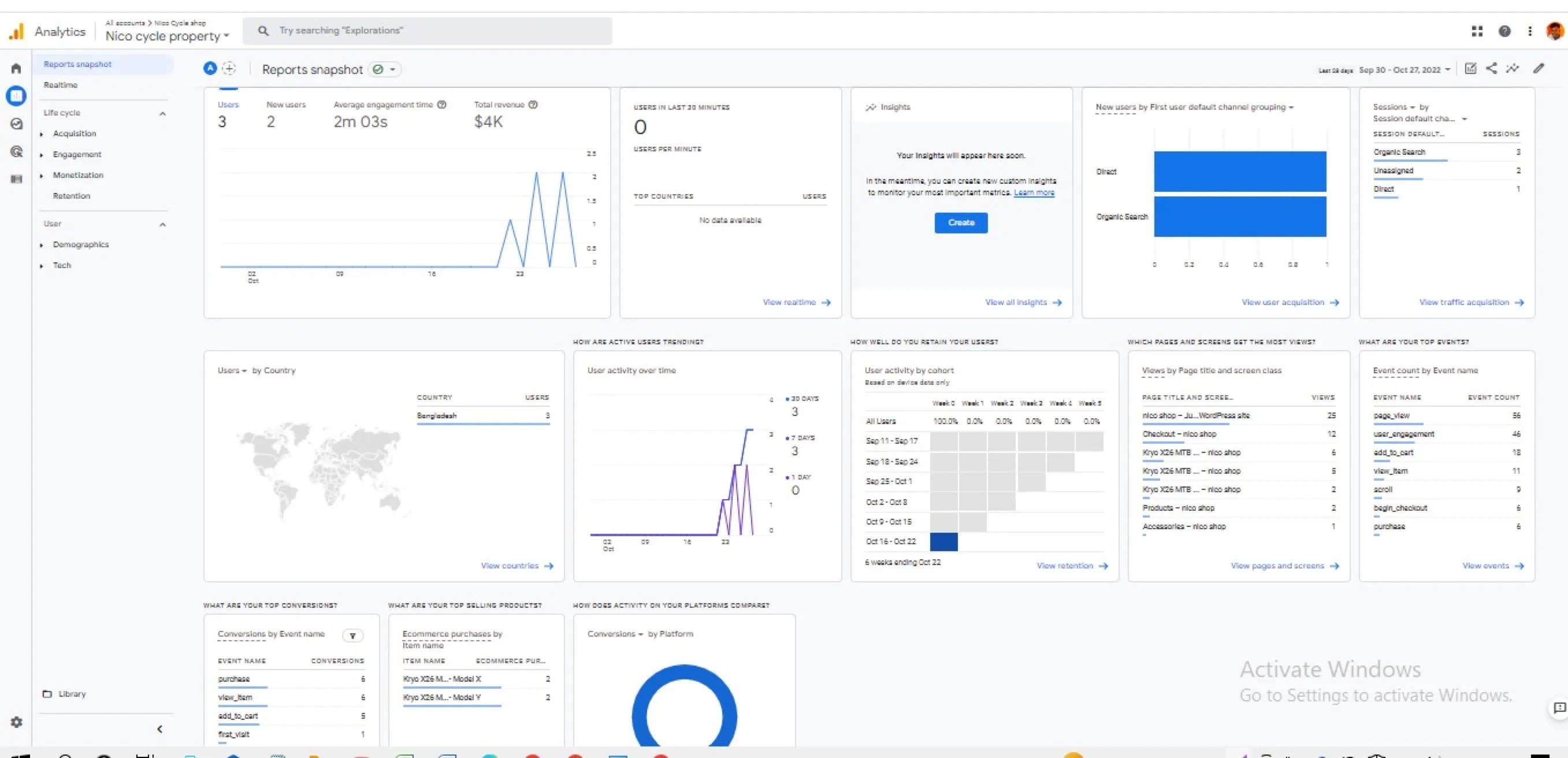This screenshot has height=758, width=1568.
Task: Open the date range dropdown Sep 30 - Oct 27
Action: (x=1404, y=70)
